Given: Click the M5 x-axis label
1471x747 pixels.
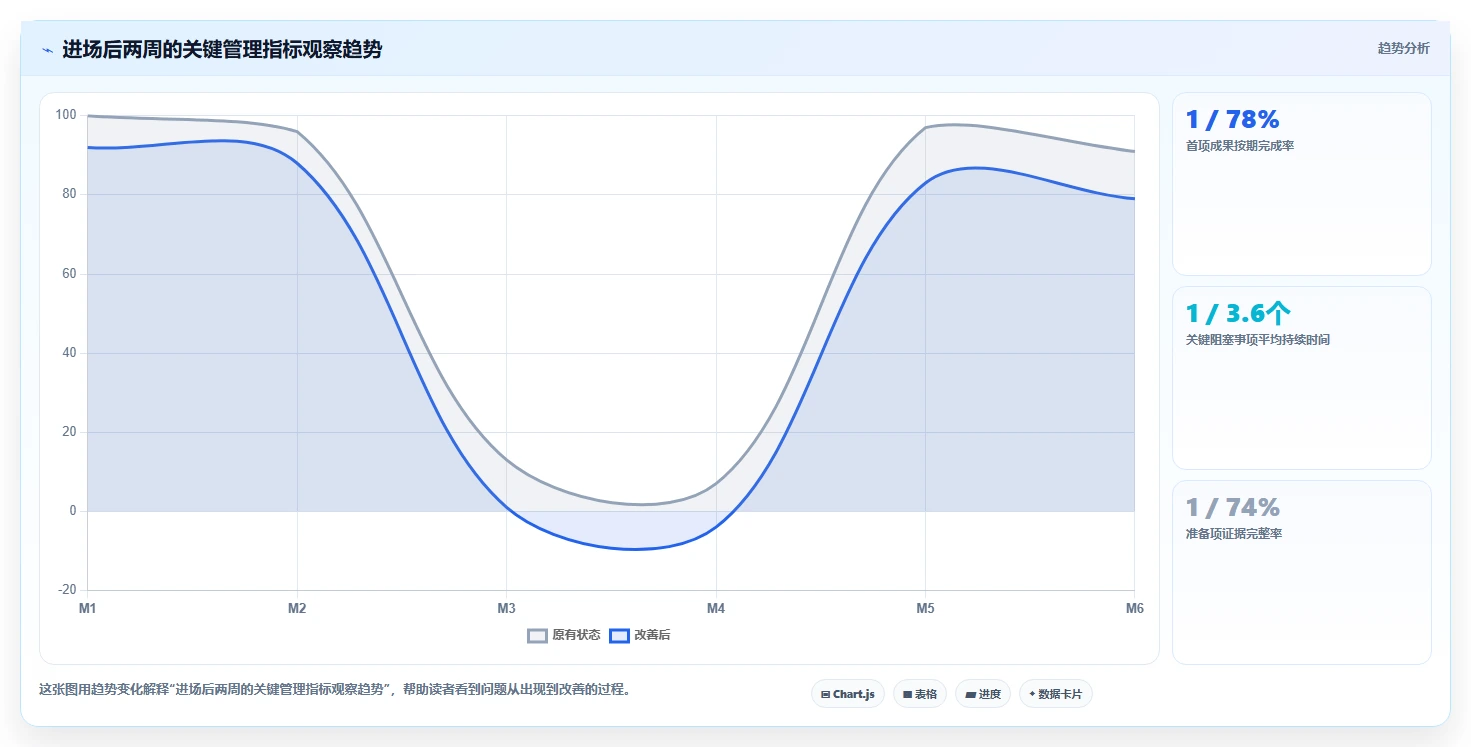Looking at the screenshot, I should 925,608.
